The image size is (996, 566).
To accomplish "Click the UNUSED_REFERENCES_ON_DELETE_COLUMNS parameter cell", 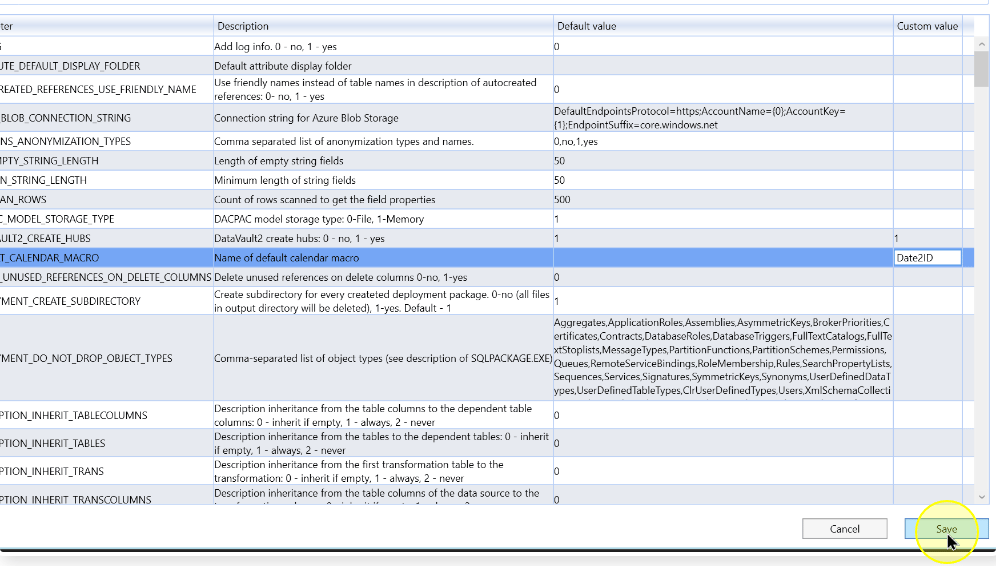I will coord(106,277).
